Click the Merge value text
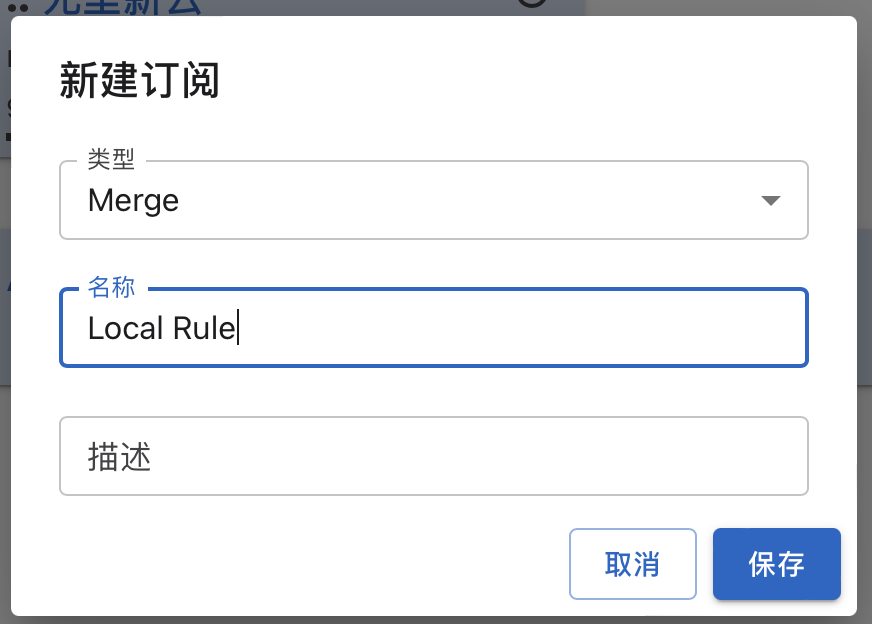This screenshot has height=624, width=872. tap(133, 201)
